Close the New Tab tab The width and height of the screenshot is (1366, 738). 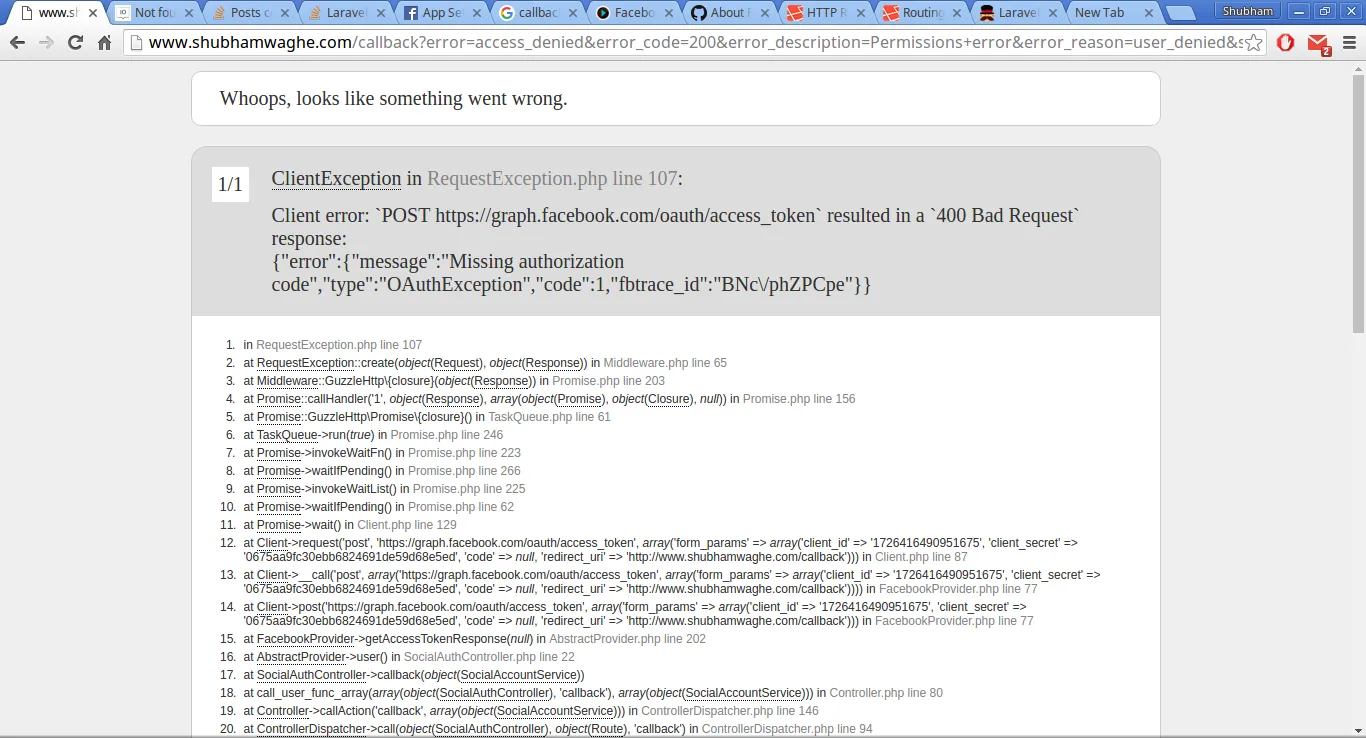(1147, 13)
